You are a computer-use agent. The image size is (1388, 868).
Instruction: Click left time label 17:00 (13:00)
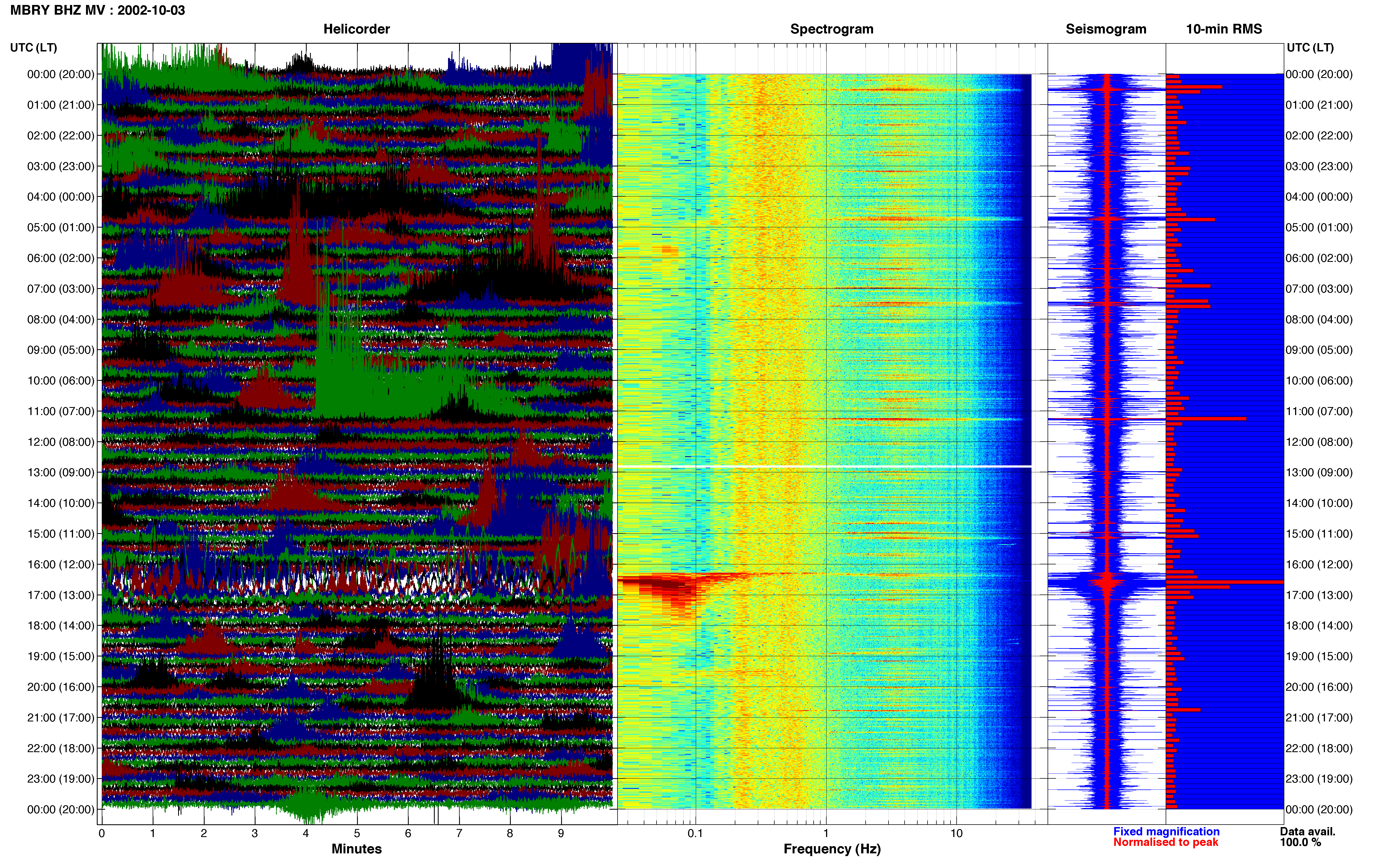pos(61,595)
